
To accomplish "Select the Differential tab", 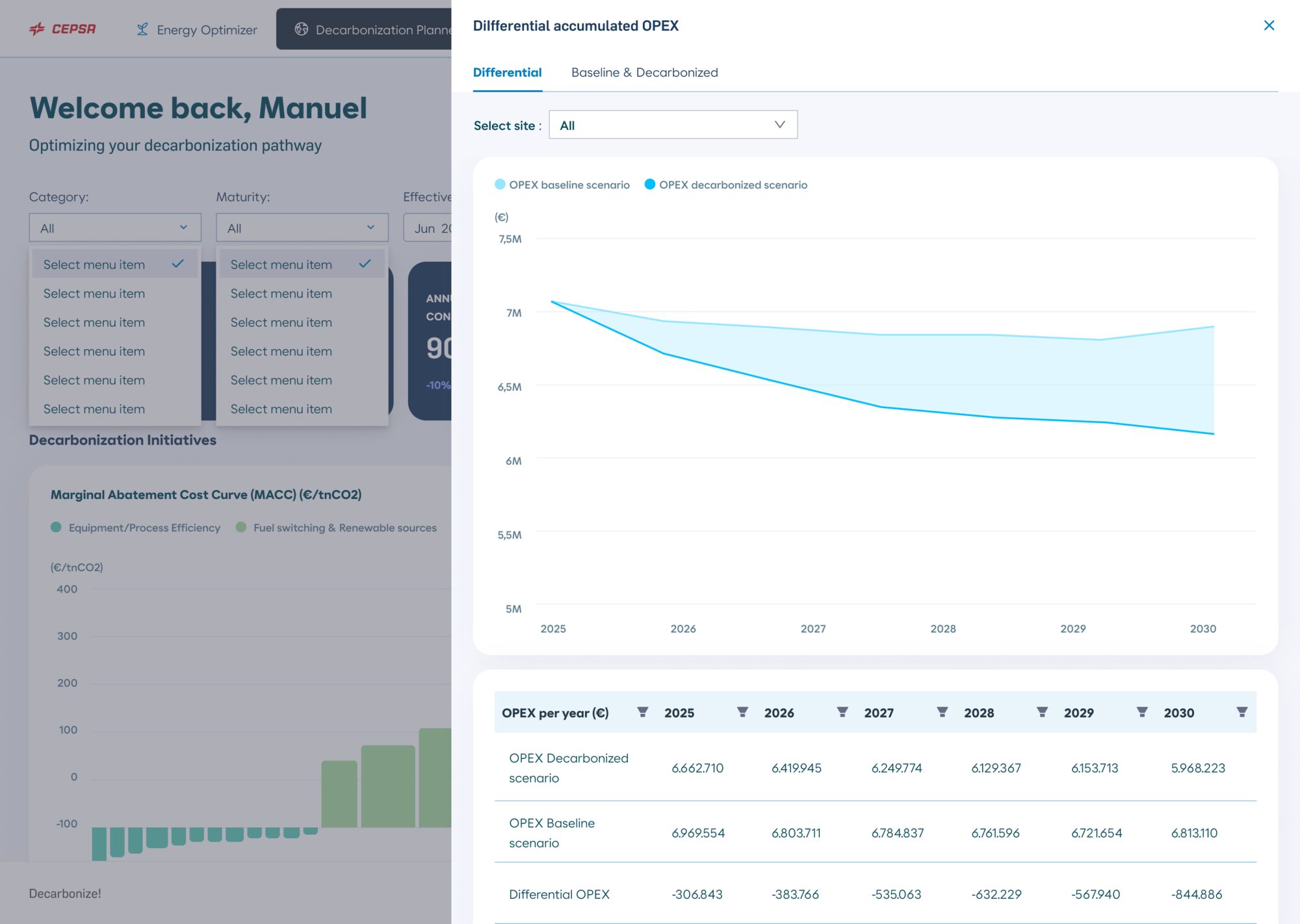I will tap(507, 72).
